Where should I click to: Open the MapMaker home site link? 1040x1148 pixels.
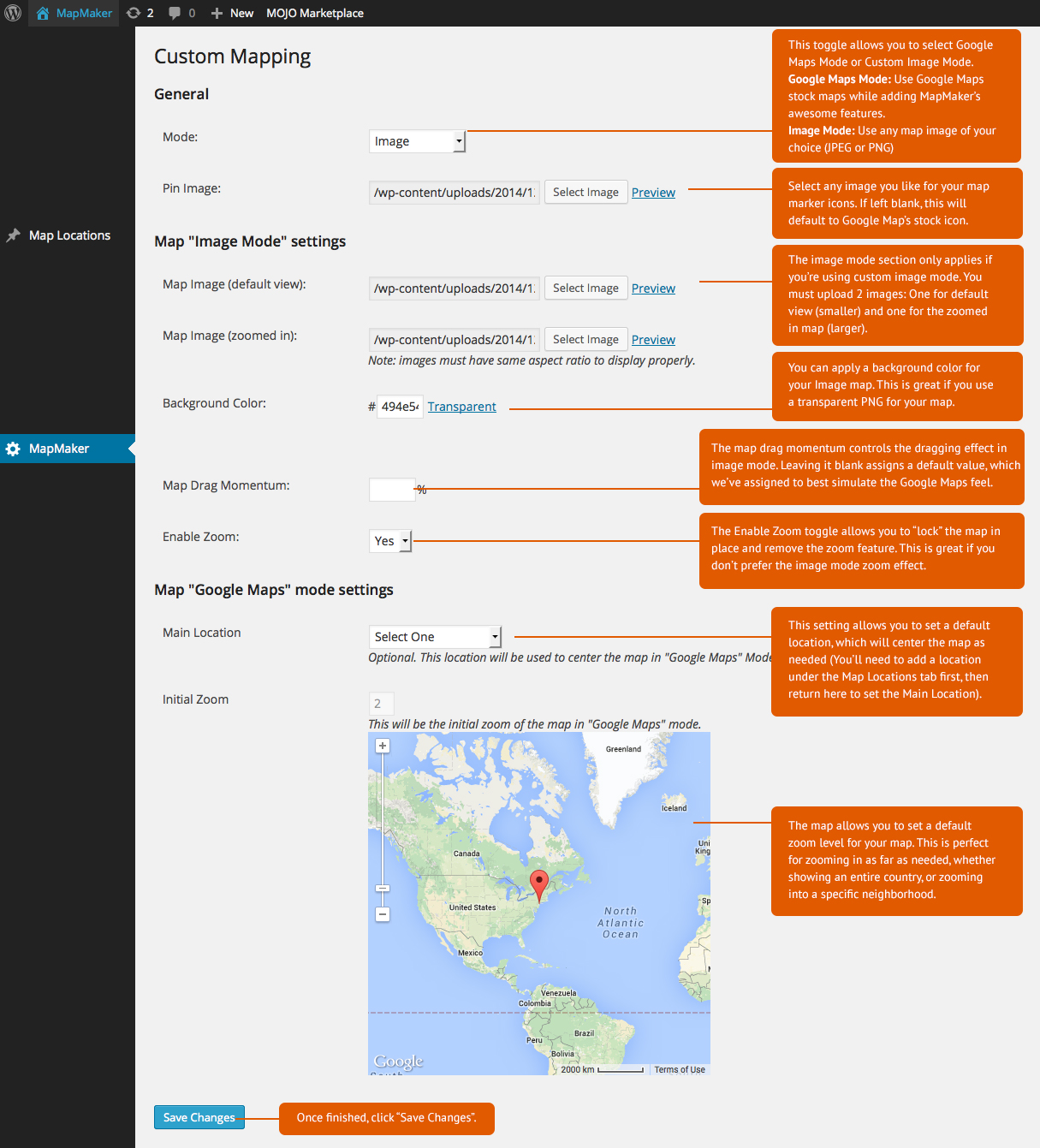(74, 13)
